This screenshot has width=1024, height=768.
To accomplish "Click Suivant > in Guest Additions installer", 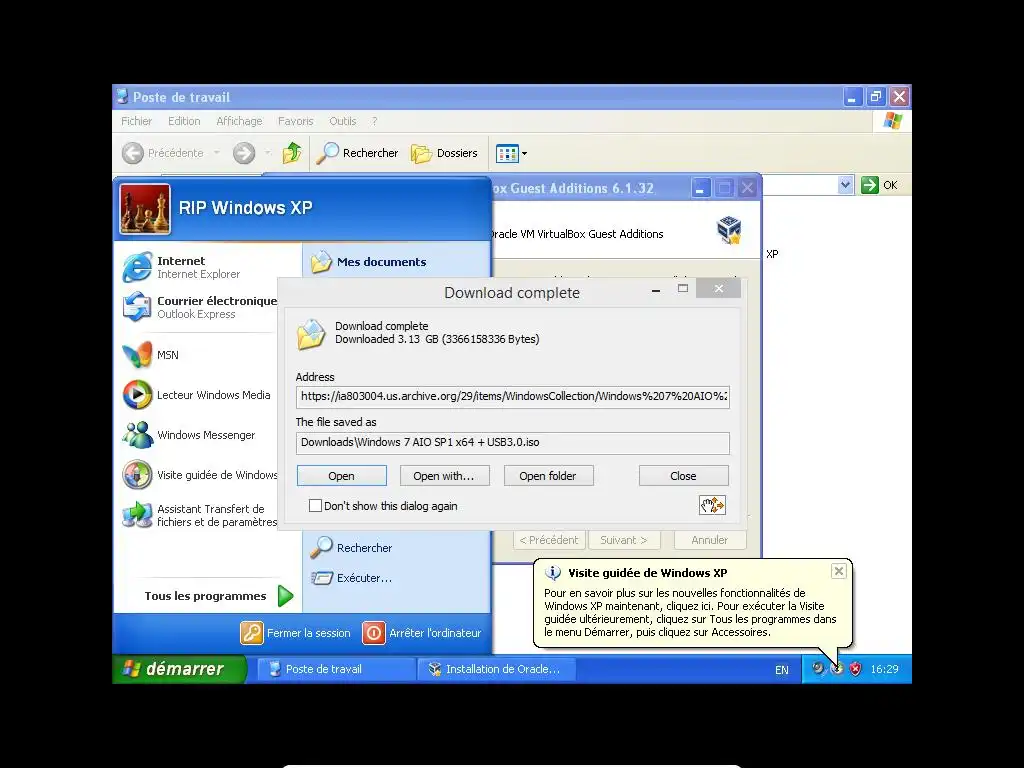I will point(624,540).
